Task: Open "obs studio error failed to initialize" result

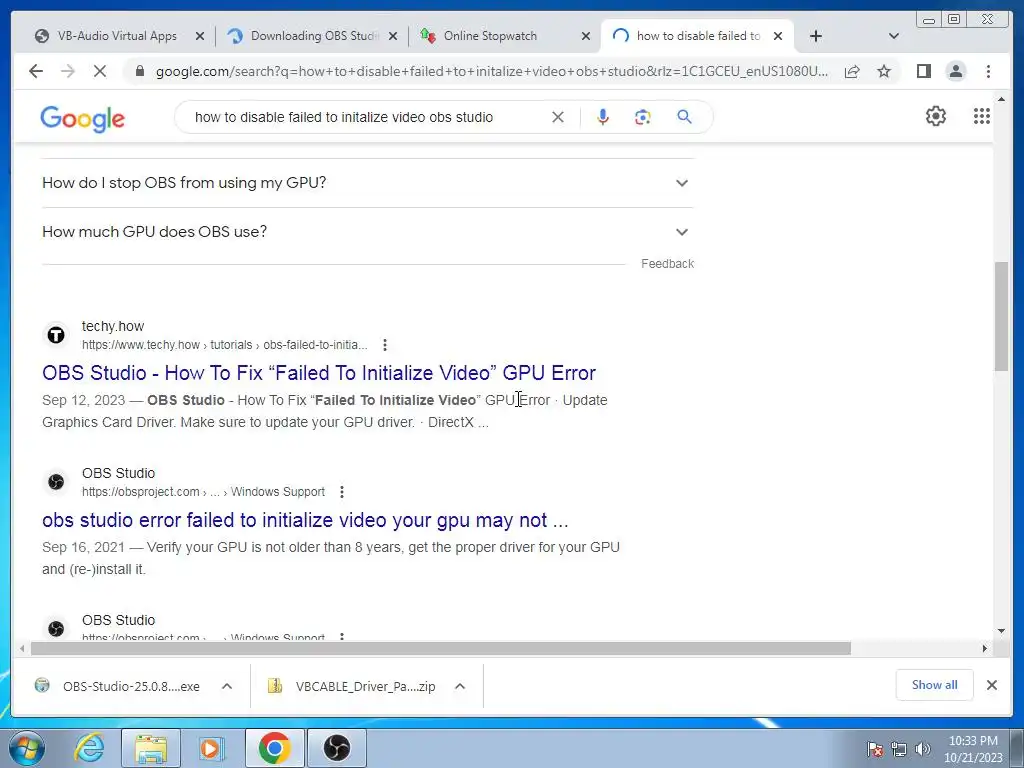Action: pos(305,520)
